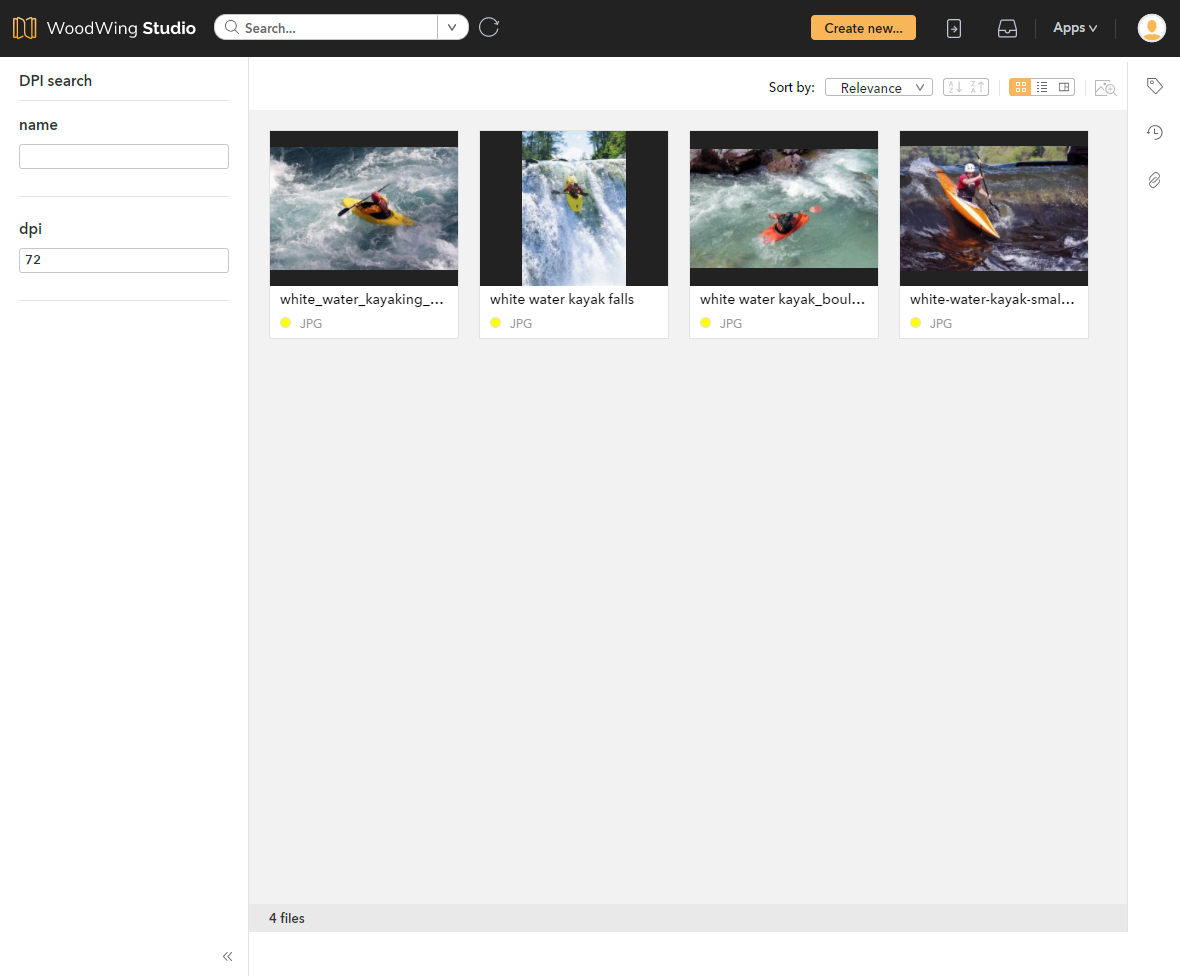1180x976 pixels.
Task: Expand the search field dropdown arrow
Action: coord(452,27)
